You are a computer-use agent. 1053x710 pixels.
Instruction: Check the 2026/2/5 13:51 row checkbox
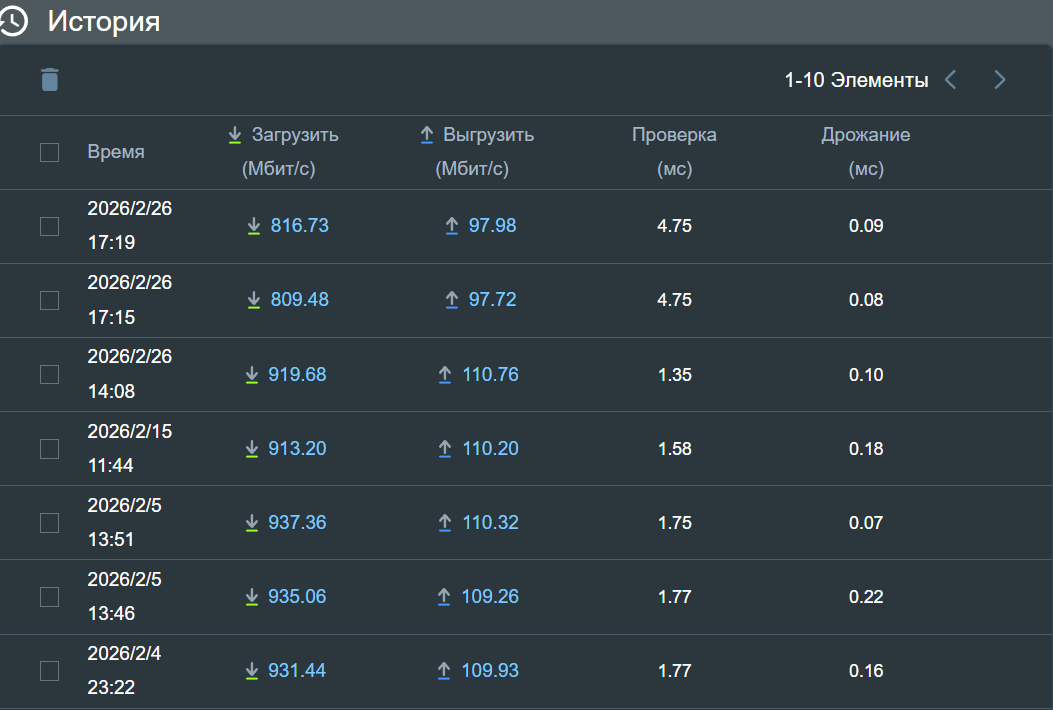pyautogui.click(x=50, y=523)
